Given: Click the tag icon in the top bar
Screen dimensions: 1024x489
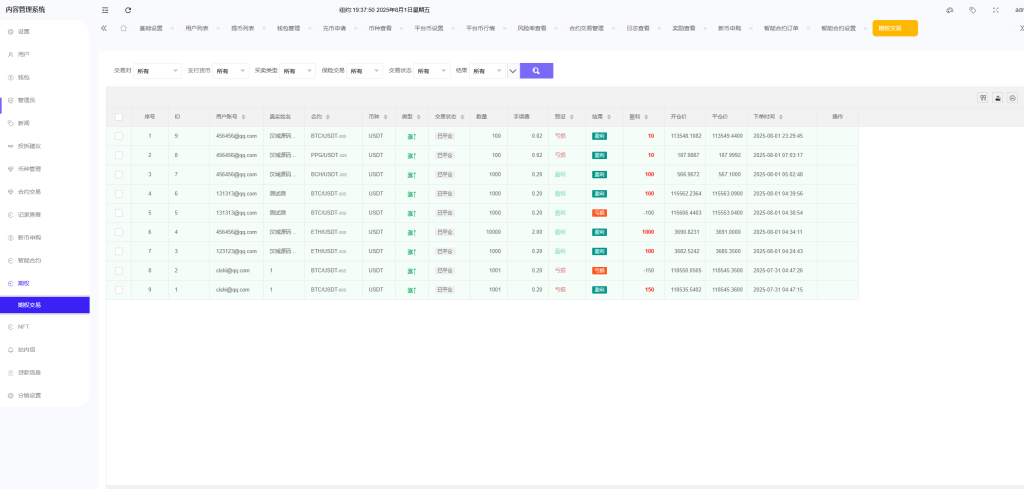Looking at the screenshot, I should tap(972, 9).
